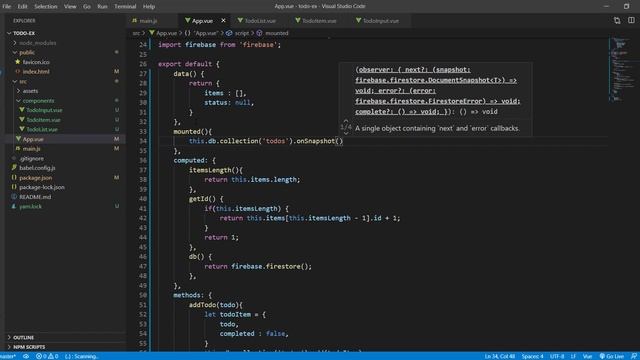Open the Edit menu
Image resolution: width=640 pixels, height=360 pixels.
pyautogui.click(x=22, y=7)
